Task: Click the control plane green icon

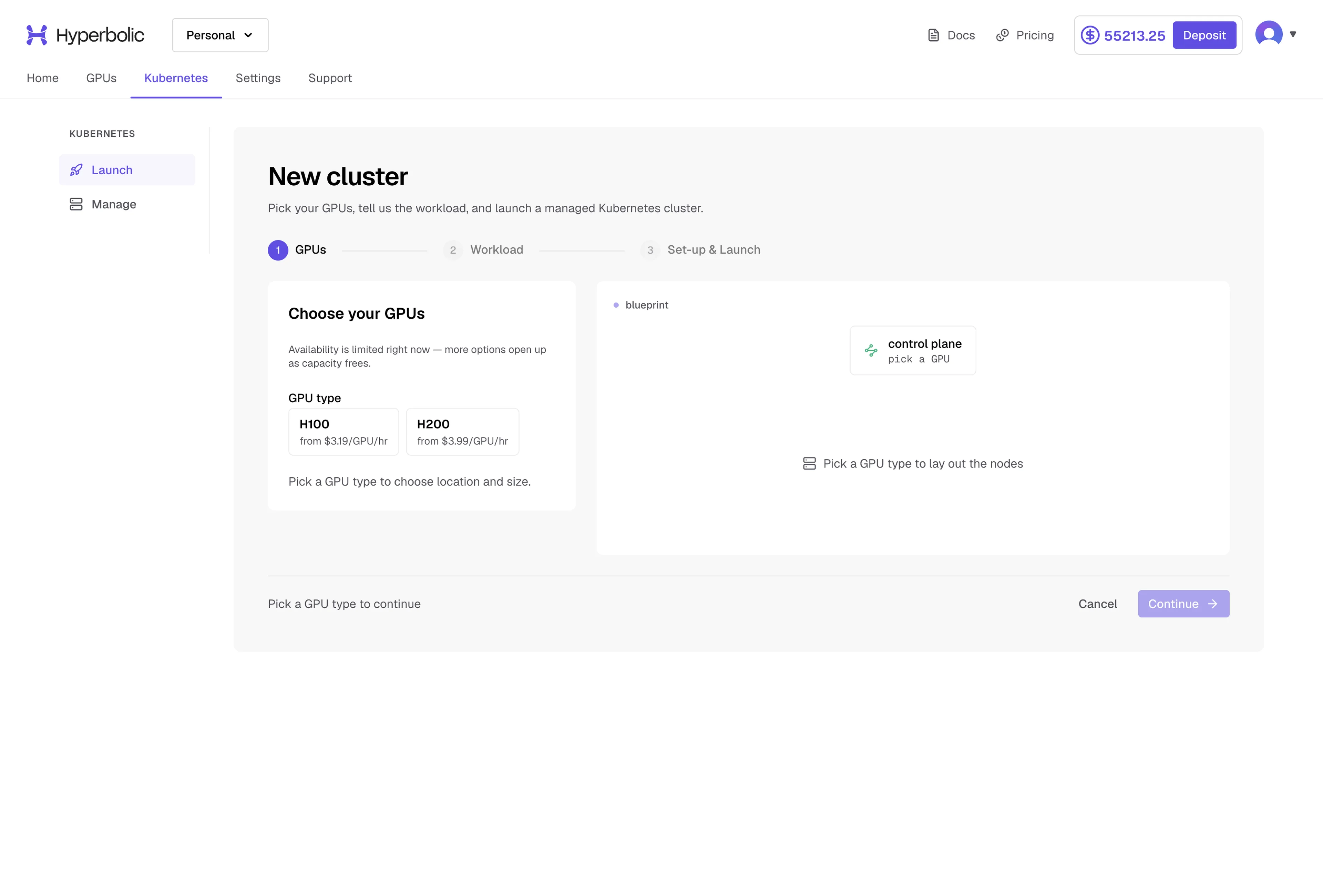Action: coord(871,350)
